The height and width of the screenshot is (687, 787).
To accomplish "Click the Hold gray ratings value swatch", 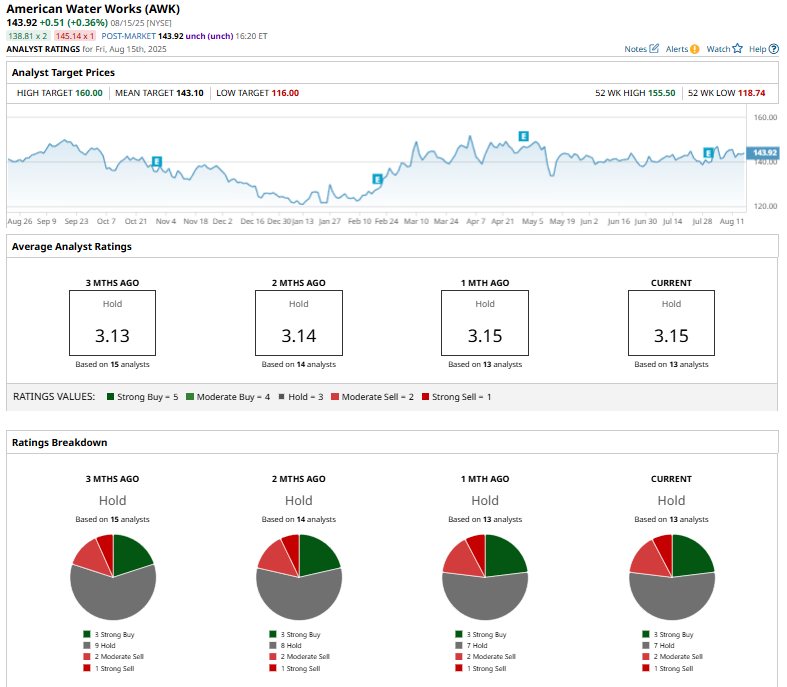I will tap(282, 396).
